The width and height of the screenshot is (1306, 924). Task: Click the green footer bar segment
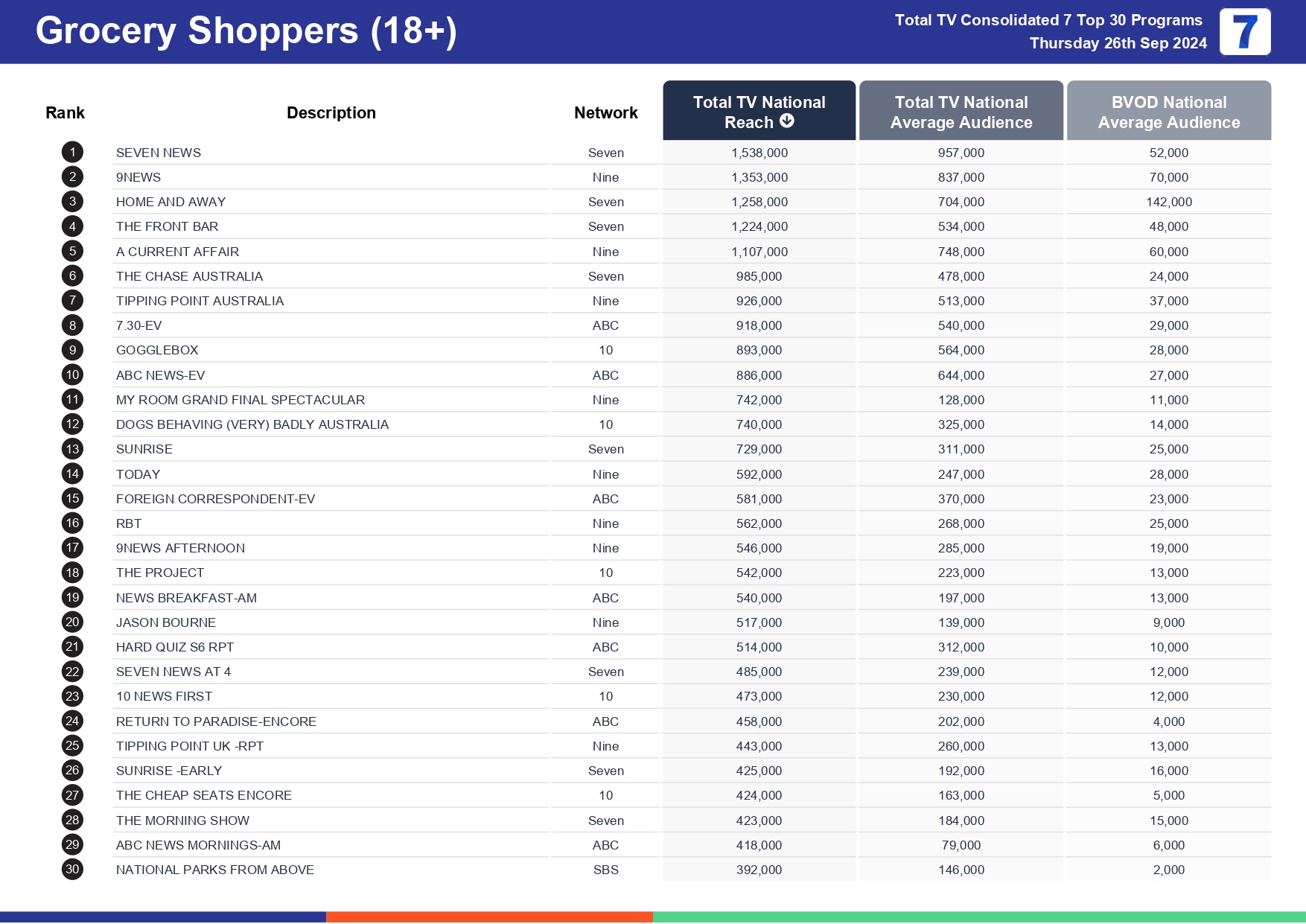(x=978, y=917)
